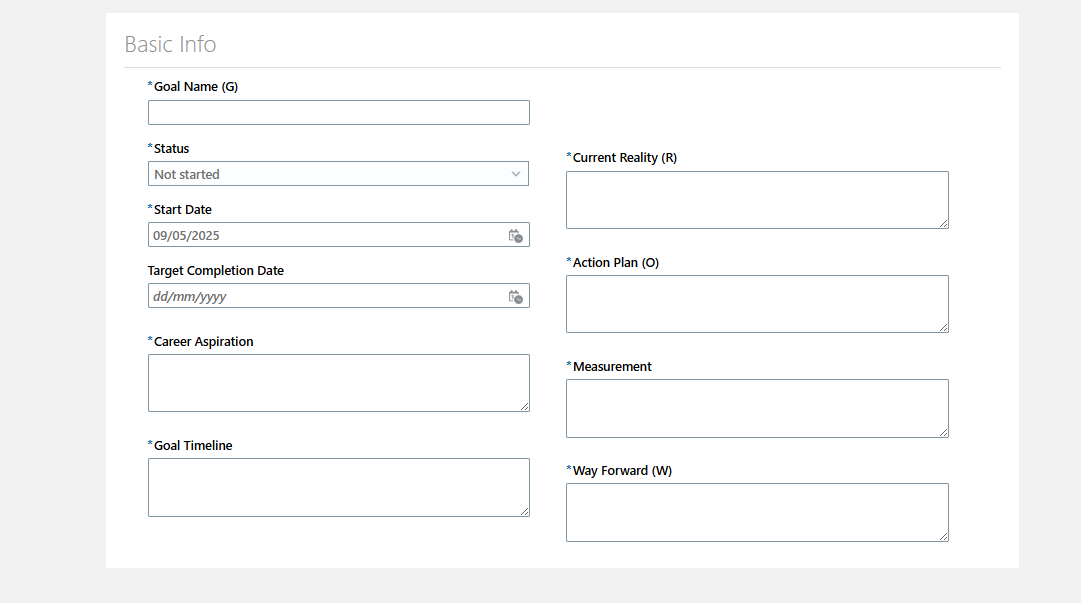This screenshot has width=1081, height=603.
Task: Click the Start Date label
Action: coord(183,209)
